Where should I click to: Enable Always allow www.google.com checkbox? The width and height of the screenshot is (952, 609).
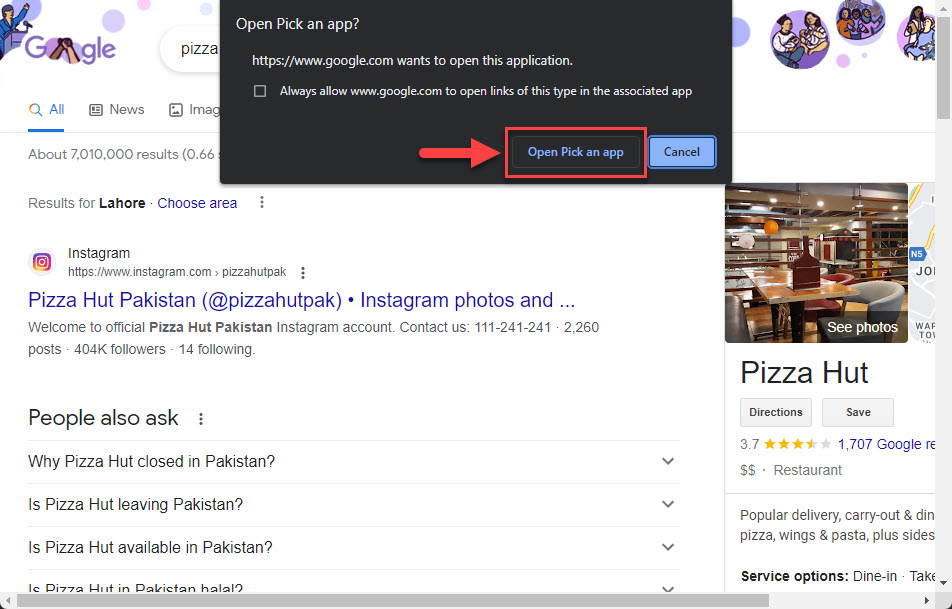260,91
